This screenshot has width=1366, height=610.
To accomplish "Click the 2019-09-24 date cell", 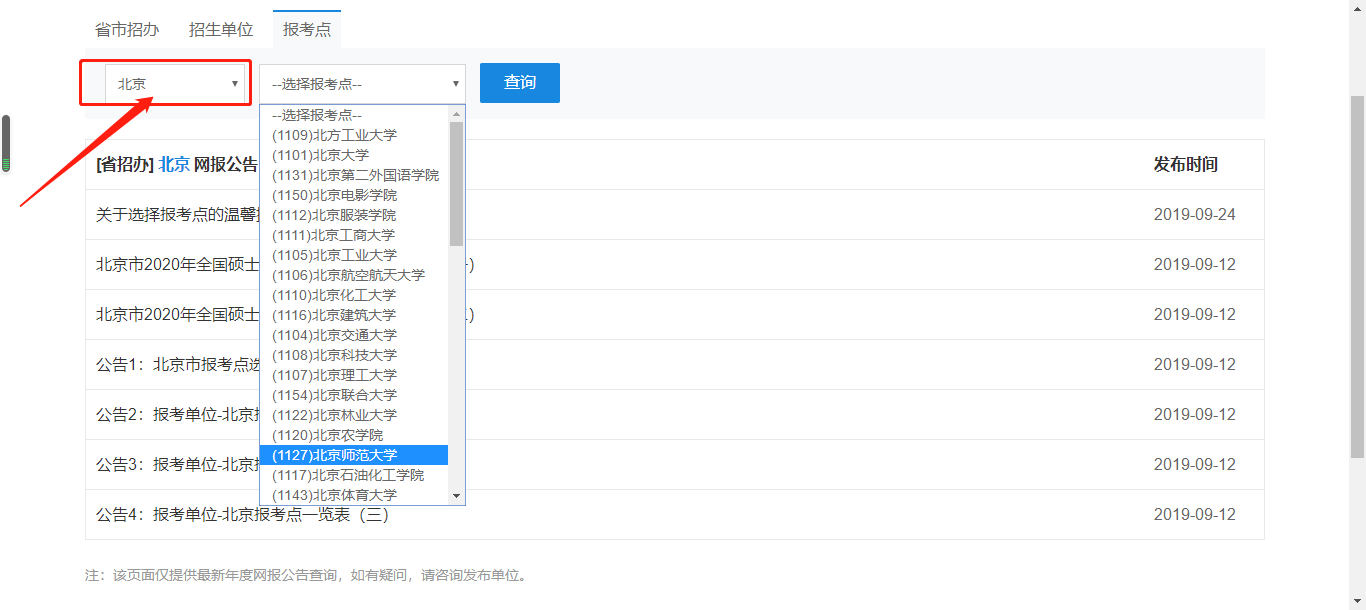I will 1195,215.
